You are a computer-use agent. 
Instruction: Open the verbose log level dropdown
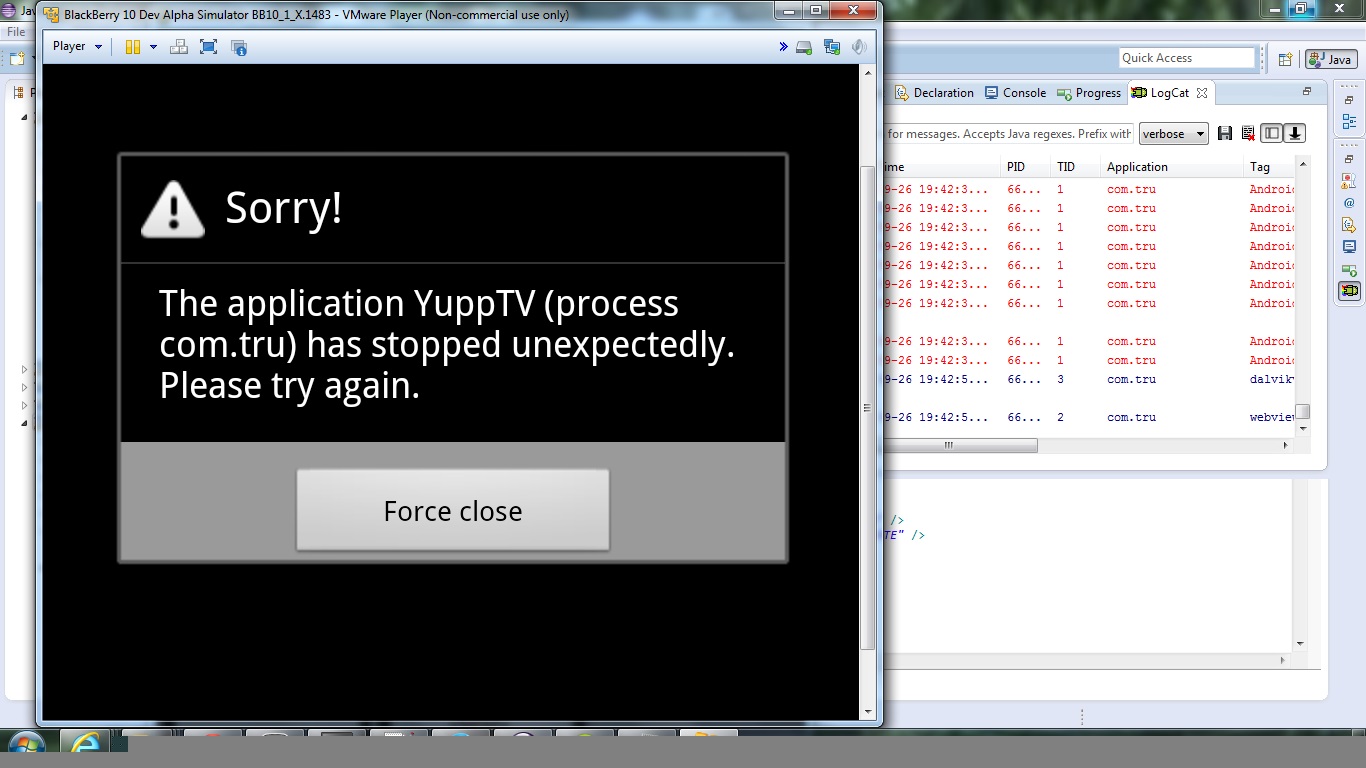pos(1174,134)
